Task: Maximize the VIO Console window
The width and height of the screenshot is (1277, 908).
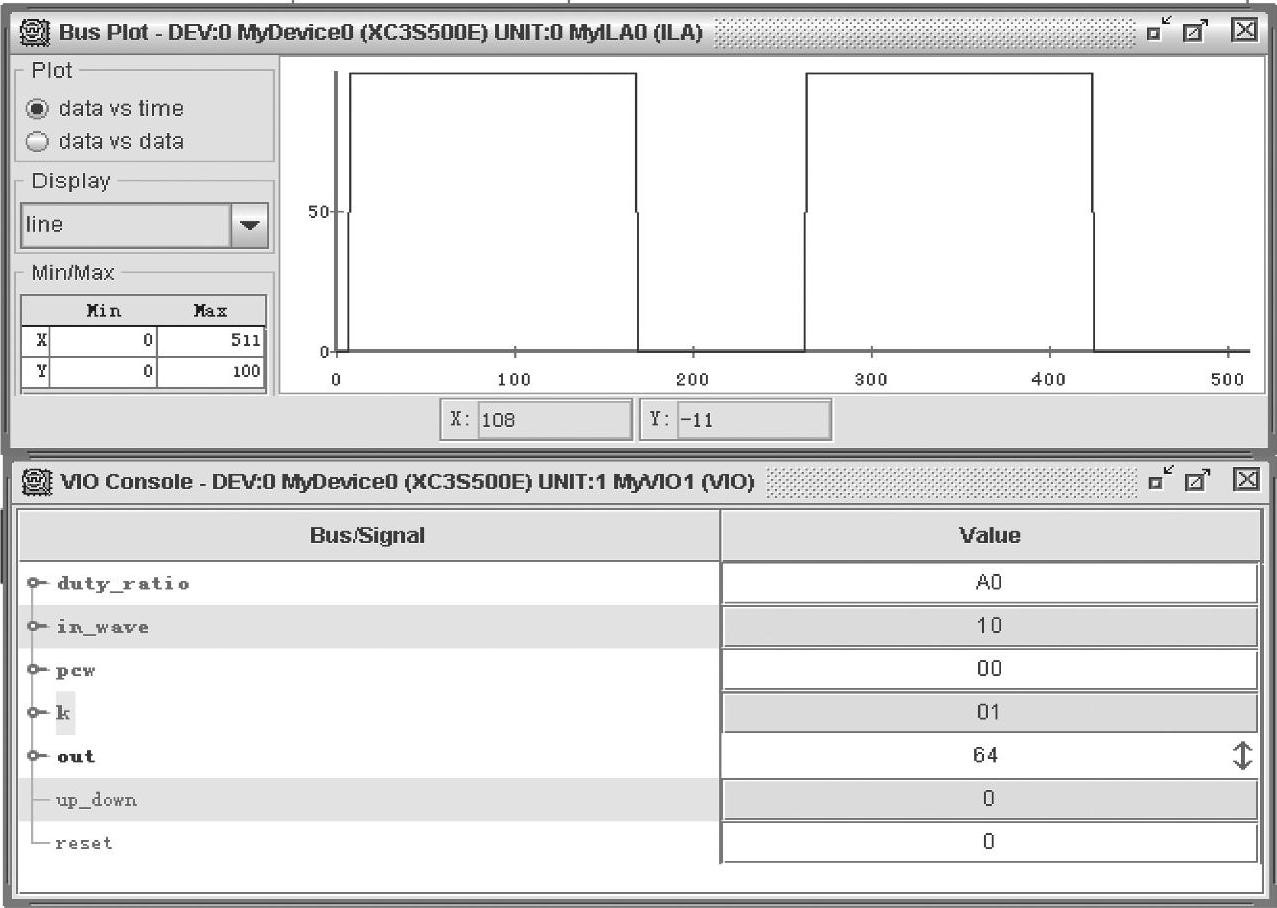Action: tap(1196, 480)
